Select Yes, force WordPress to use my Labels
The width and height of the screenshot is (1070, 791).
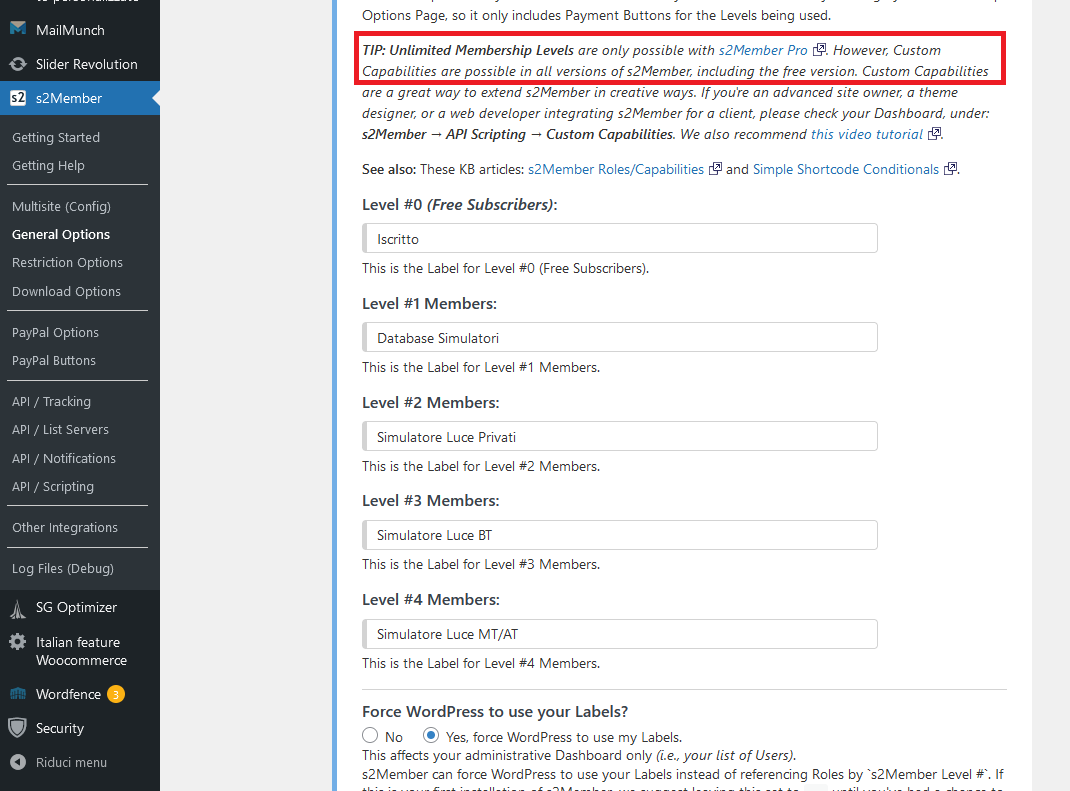tap(431, 735)
